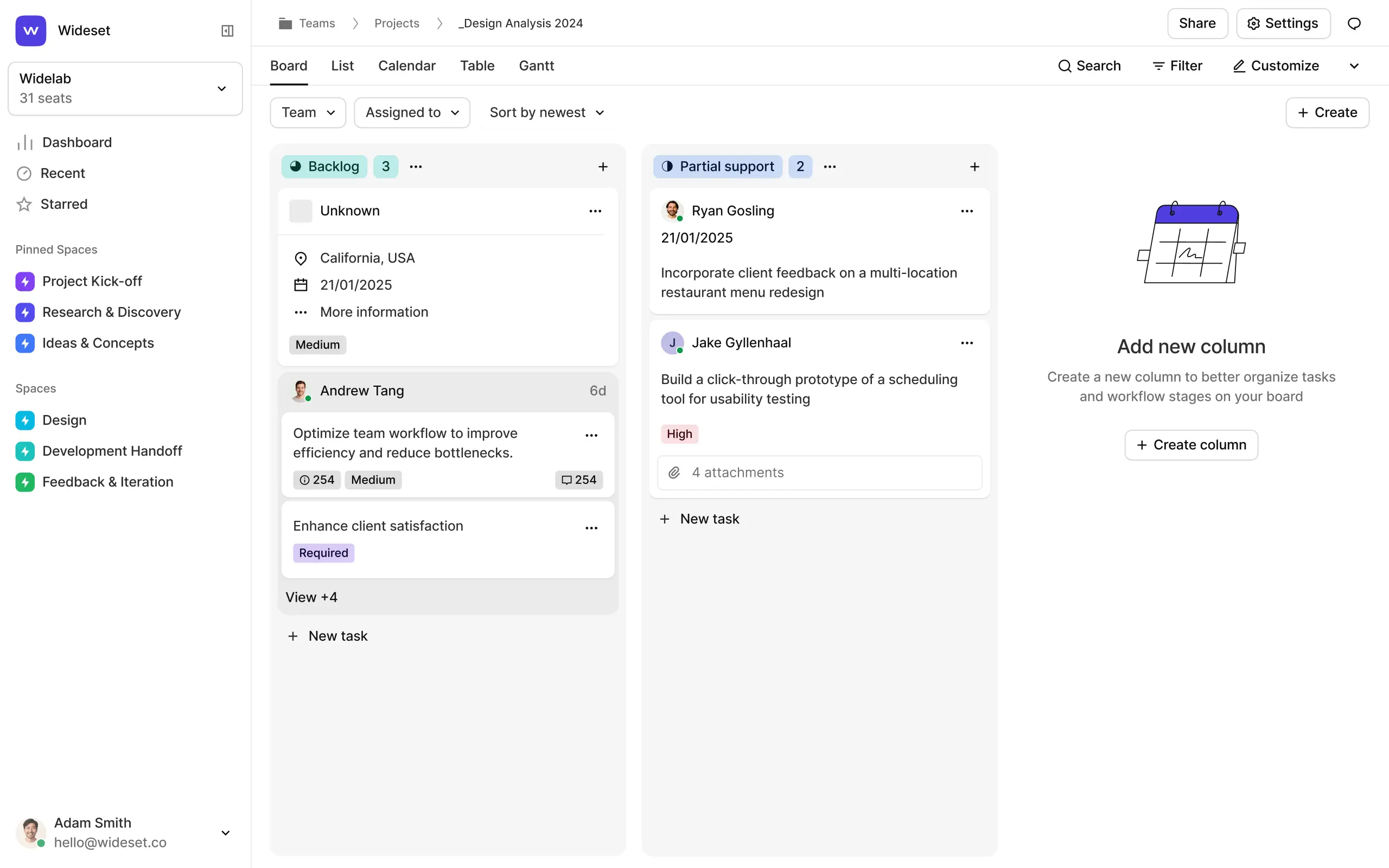
Task: Open Enhance client satisfaction task options
Action: [x=591, y=528]
